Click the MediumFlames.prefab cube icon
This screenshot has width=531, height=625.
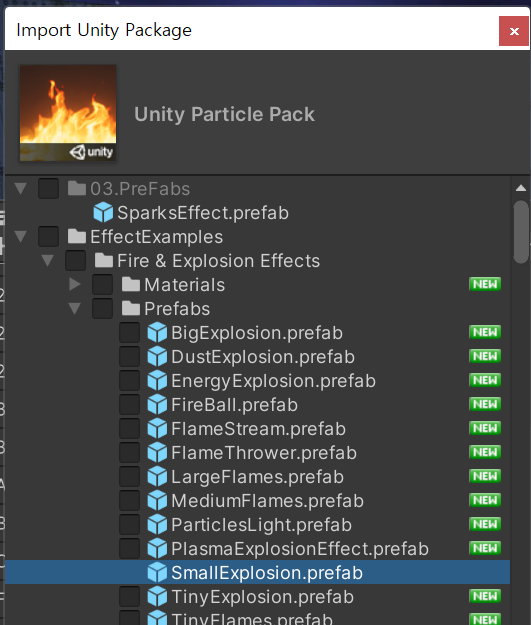[157, 501]
